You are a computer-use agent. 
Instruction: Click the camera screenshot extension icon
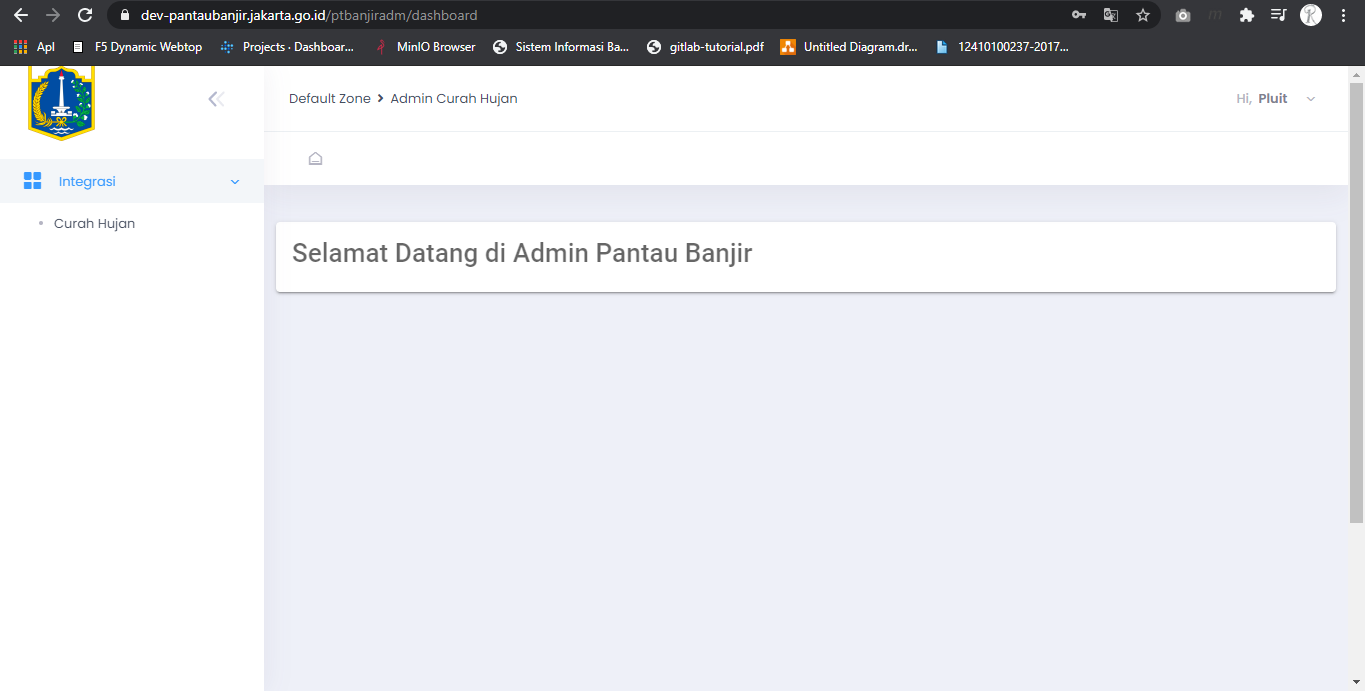point(1183,15)
